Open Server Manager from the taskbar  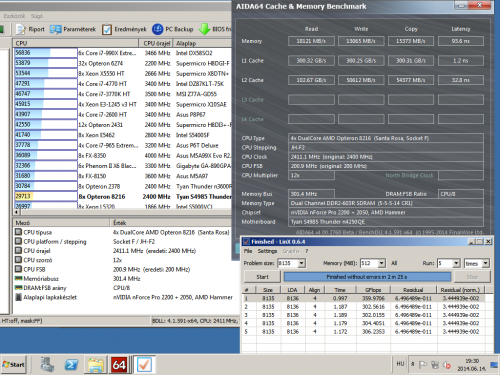coord(47,365)
